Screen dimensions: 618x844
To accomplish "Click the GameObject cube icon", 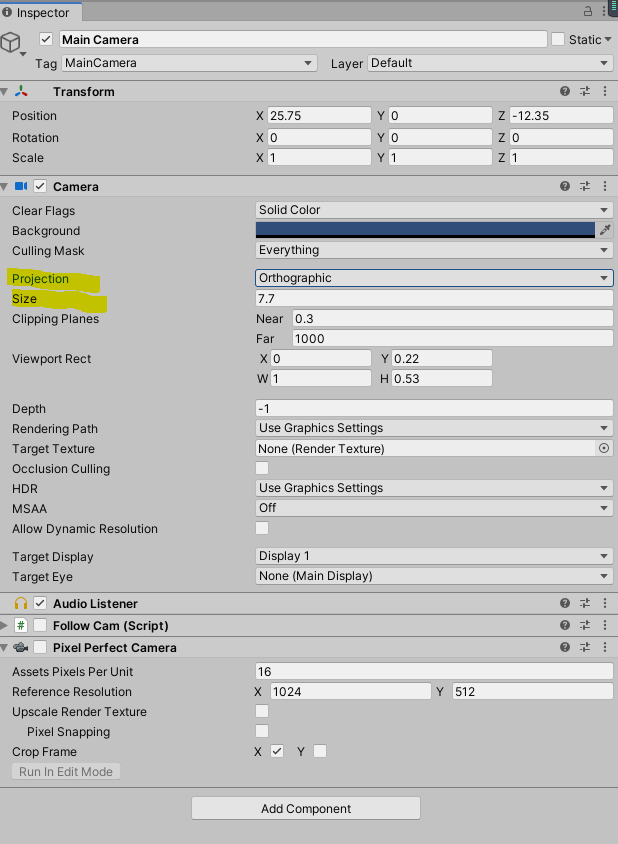I will (x=10, y=42).
